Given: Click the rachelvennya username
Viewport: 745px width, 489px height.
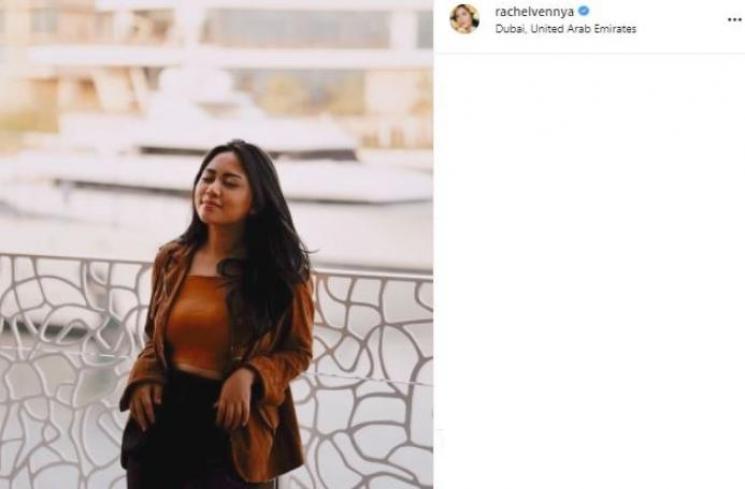Looking at the screenshot, I should click(535, 11).
